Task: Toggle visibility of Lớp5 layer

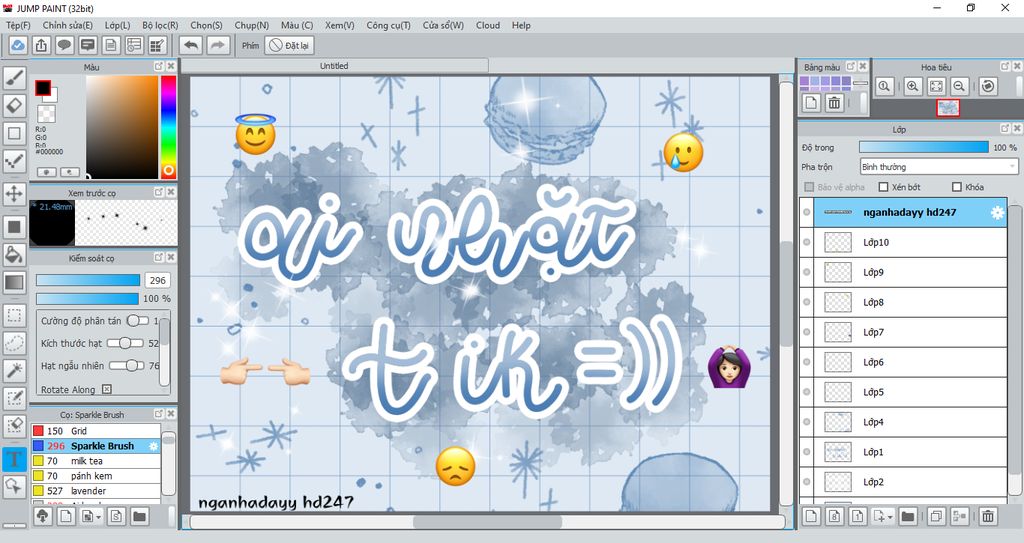Action: 807,392
